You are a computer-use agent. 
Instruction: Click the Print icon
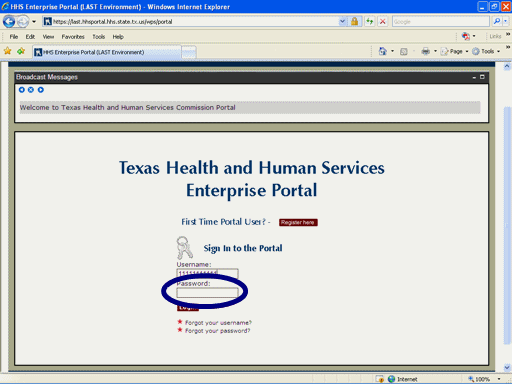426,51
